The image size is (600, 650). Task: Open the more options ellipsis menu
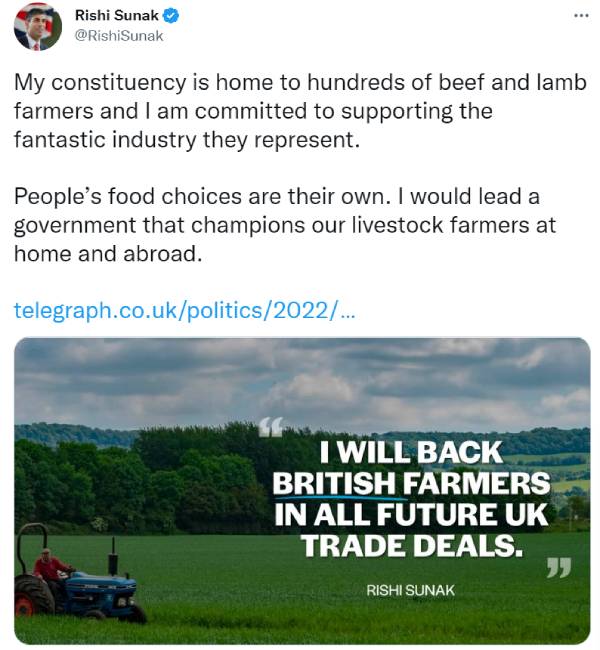[x=581, y=16]
